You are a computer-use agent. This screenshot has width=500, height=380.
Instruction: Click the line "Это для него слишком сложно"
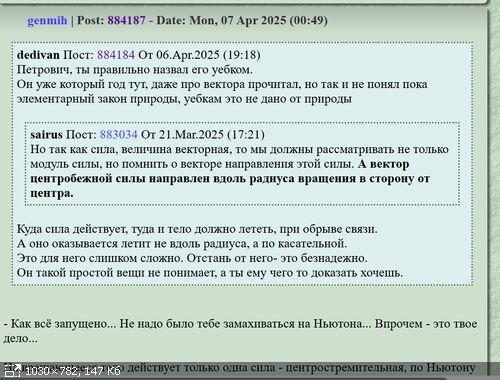(x=192, y=258)
